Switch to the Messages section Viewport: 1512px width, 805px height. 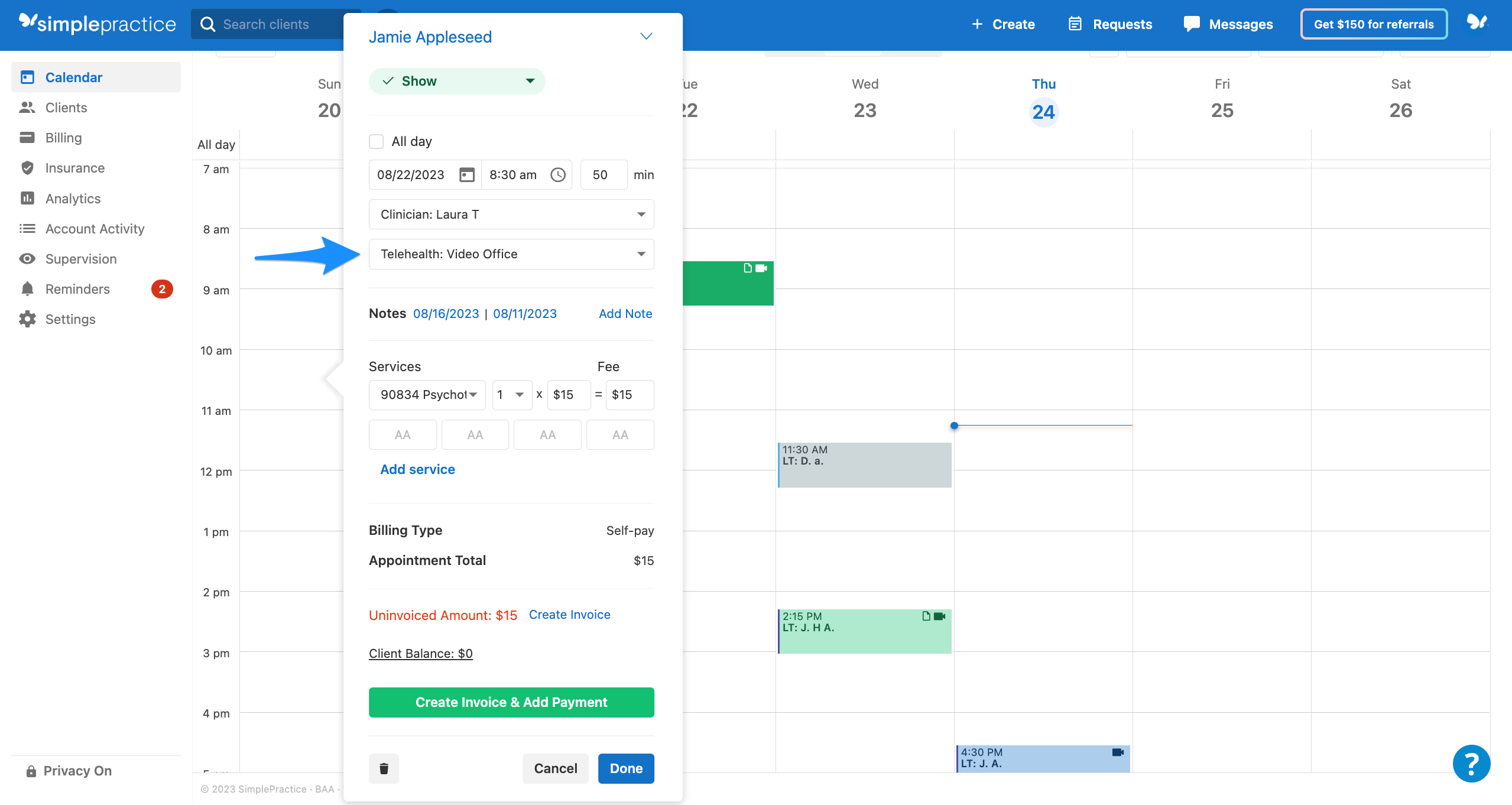[x=1228, y=24]
